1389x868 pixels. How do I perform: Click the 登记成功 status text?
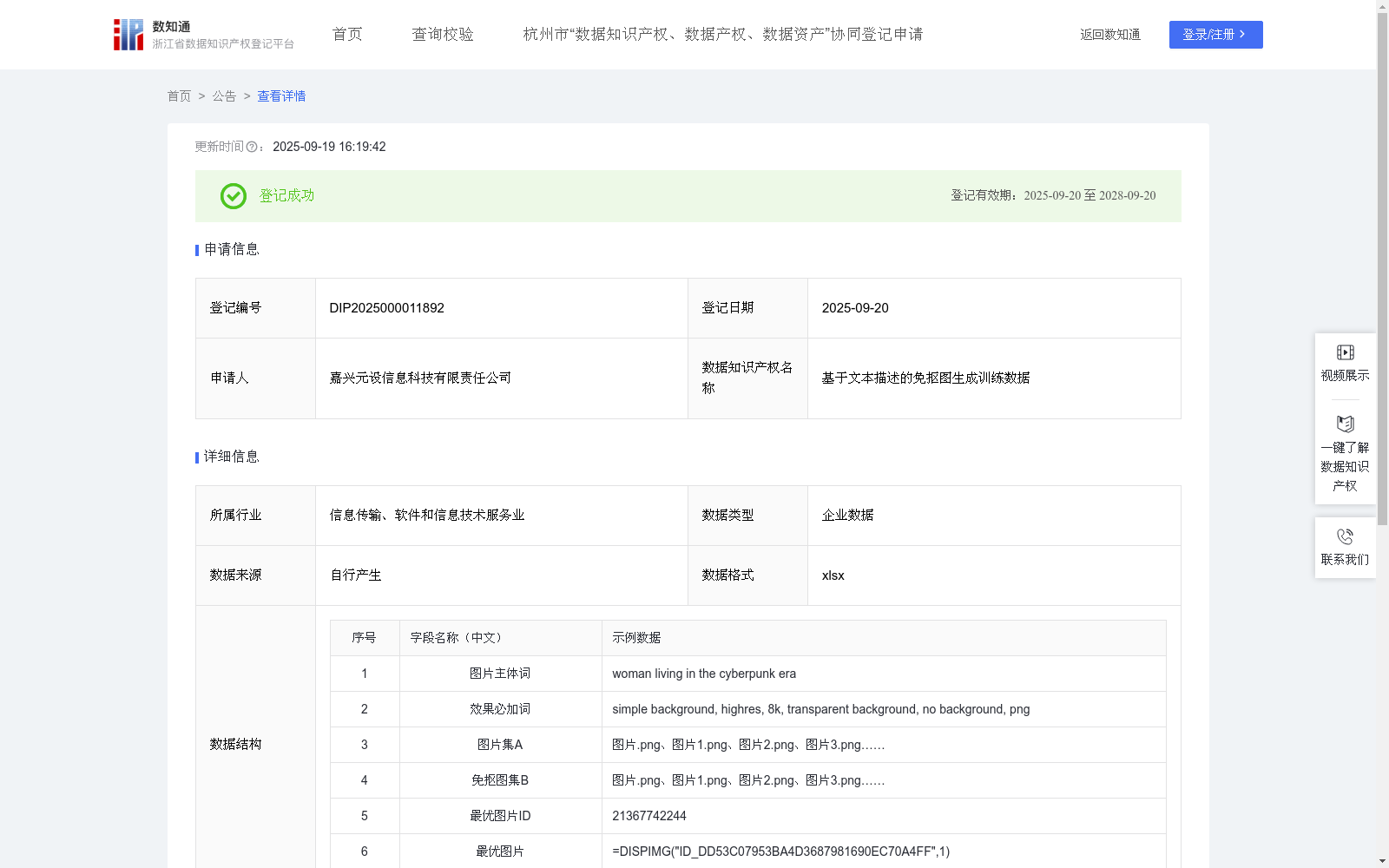[x=286, y=196]
